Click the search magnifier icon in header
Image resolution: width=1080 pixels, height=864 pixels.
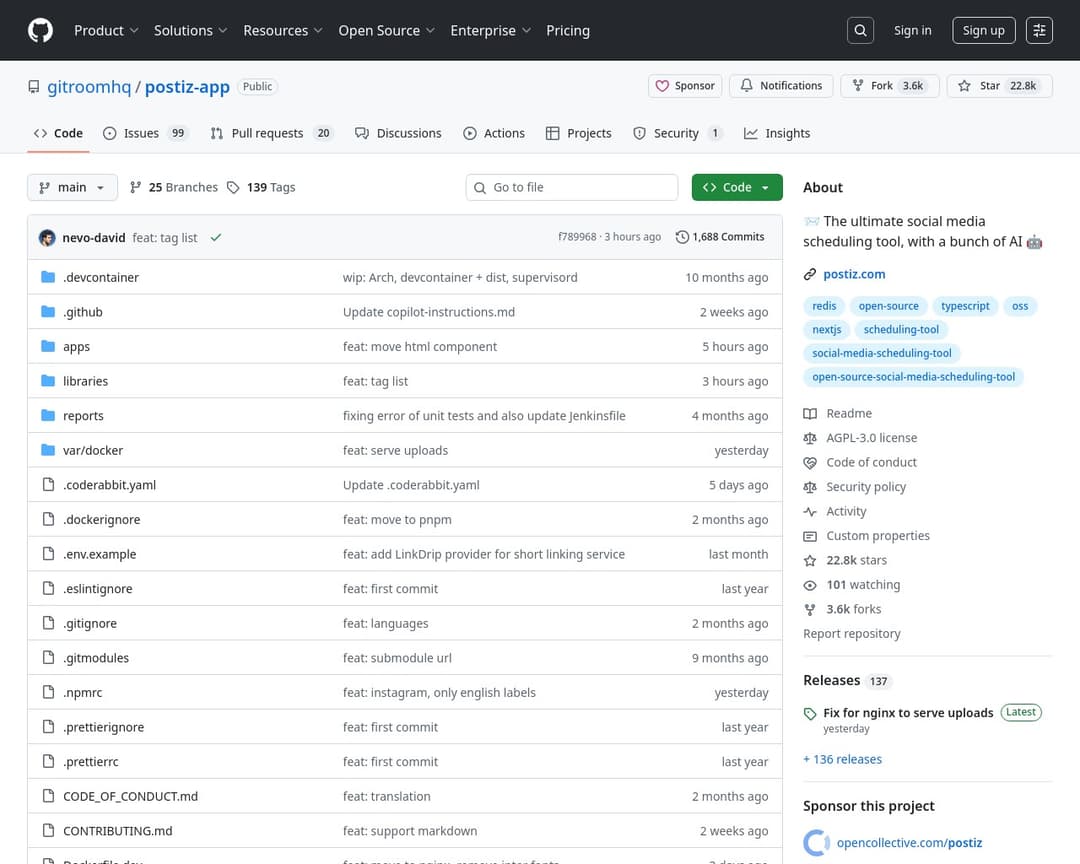(860, 30)
